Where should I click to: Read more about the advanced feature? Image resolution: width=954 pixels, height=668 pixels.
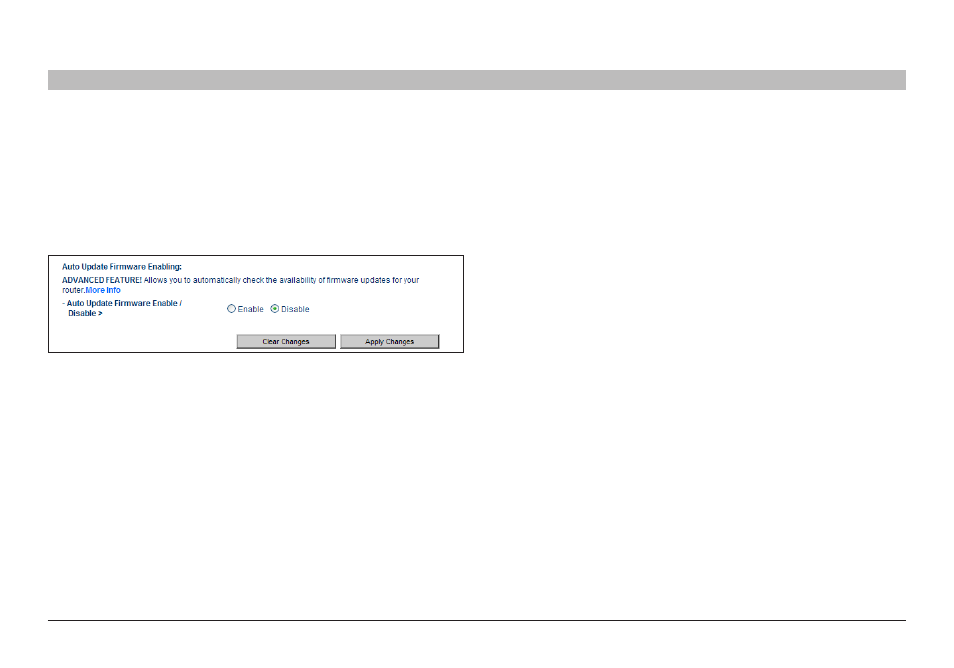(x=103, y=290)
